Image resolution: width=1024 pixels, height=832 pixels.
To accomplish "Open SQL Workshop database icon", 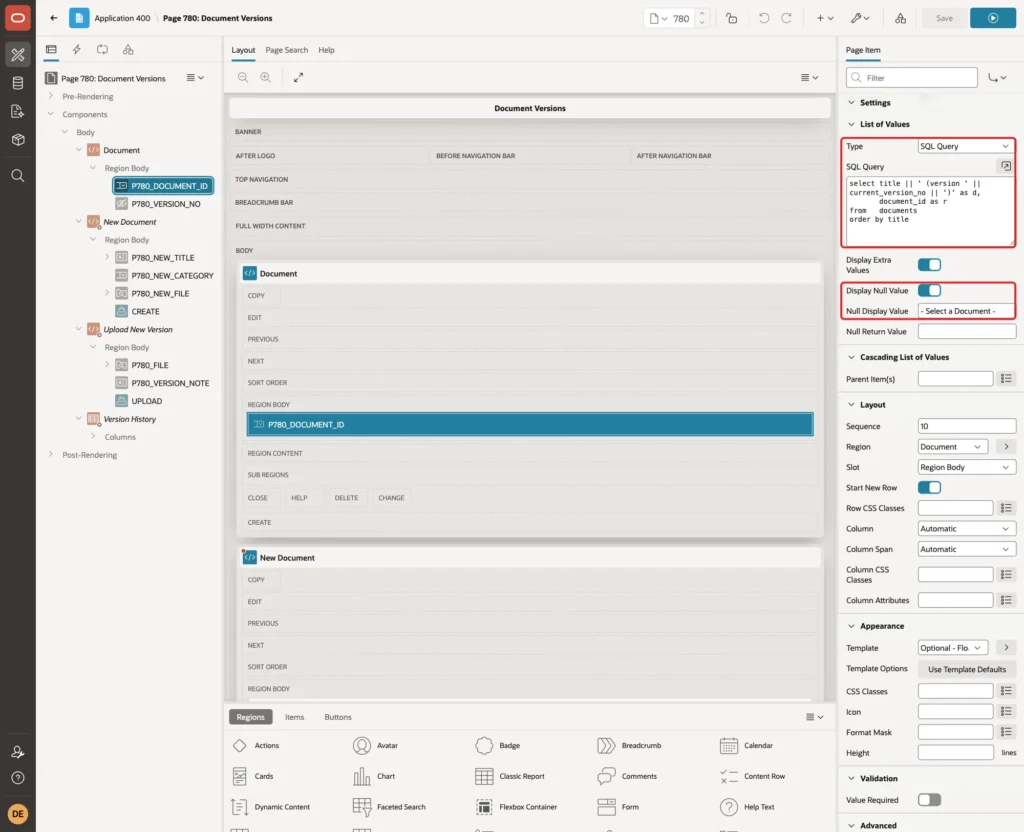I will point(18,83).
